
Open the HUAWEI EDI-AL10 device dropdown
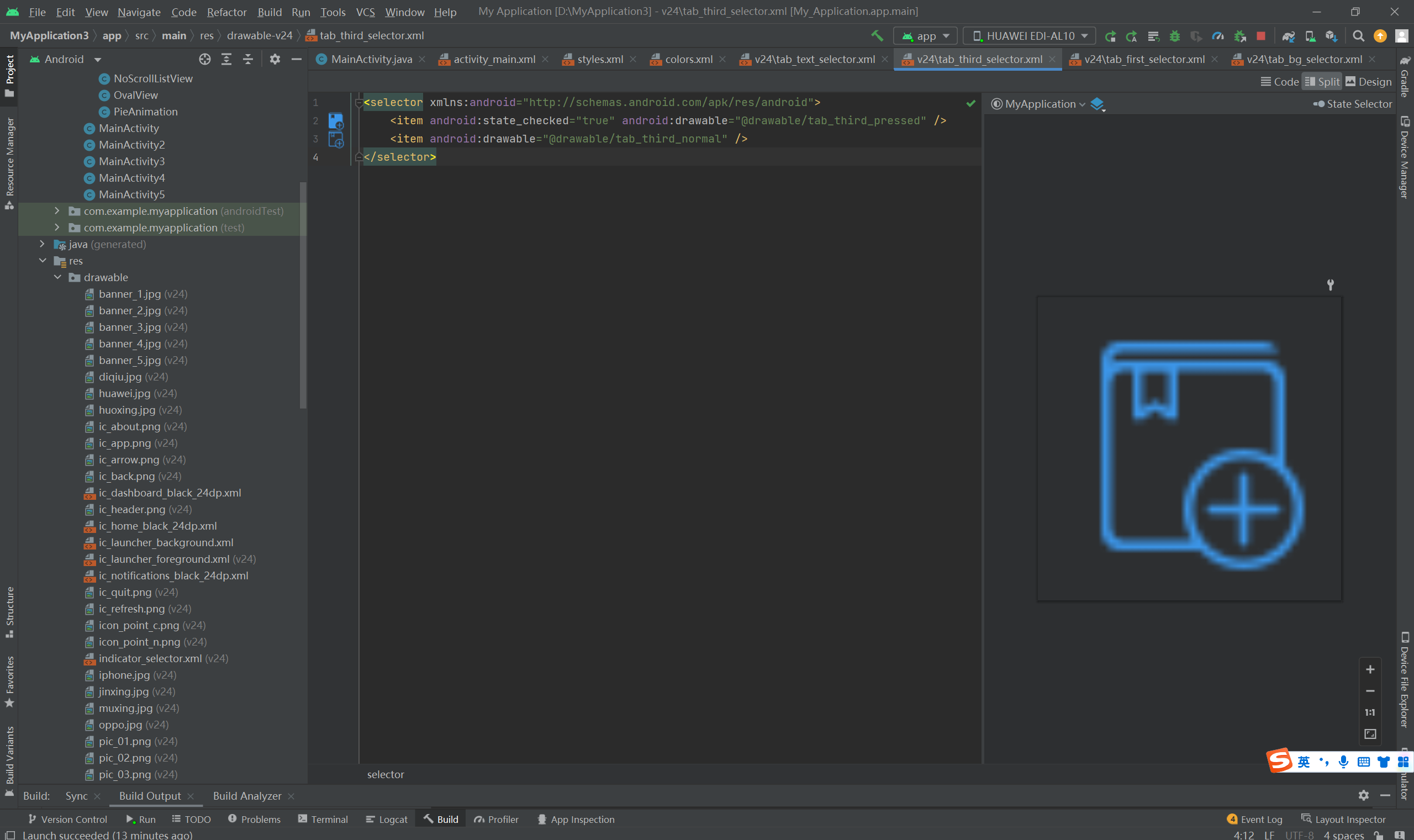coord(1029,36)
